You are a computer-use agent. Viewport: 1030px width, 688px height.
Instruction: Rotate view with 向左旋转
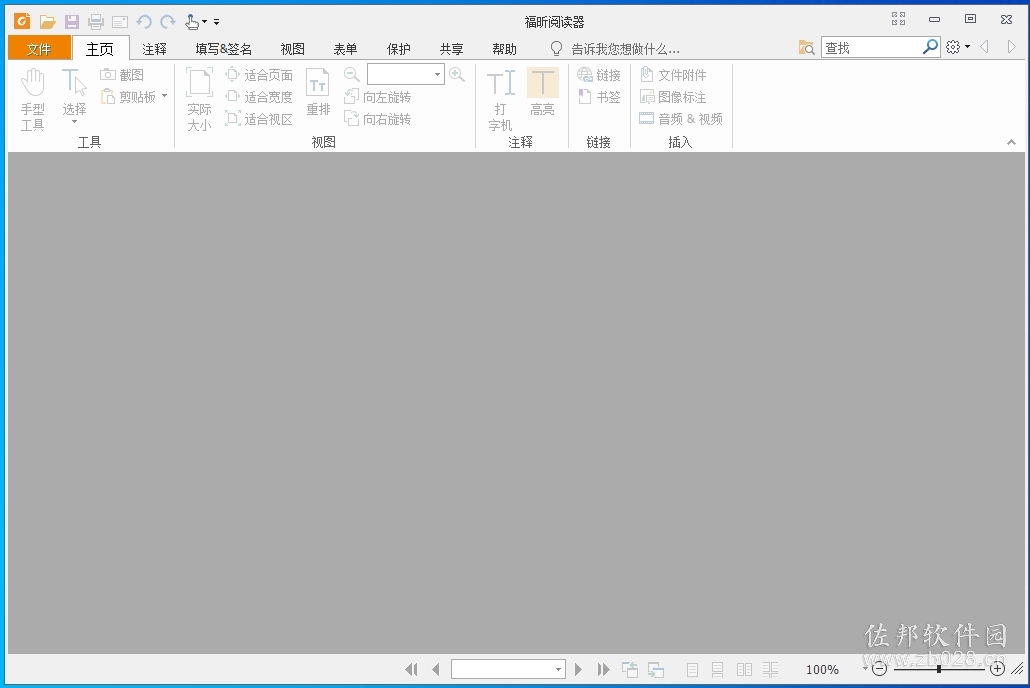coord(378,97)
